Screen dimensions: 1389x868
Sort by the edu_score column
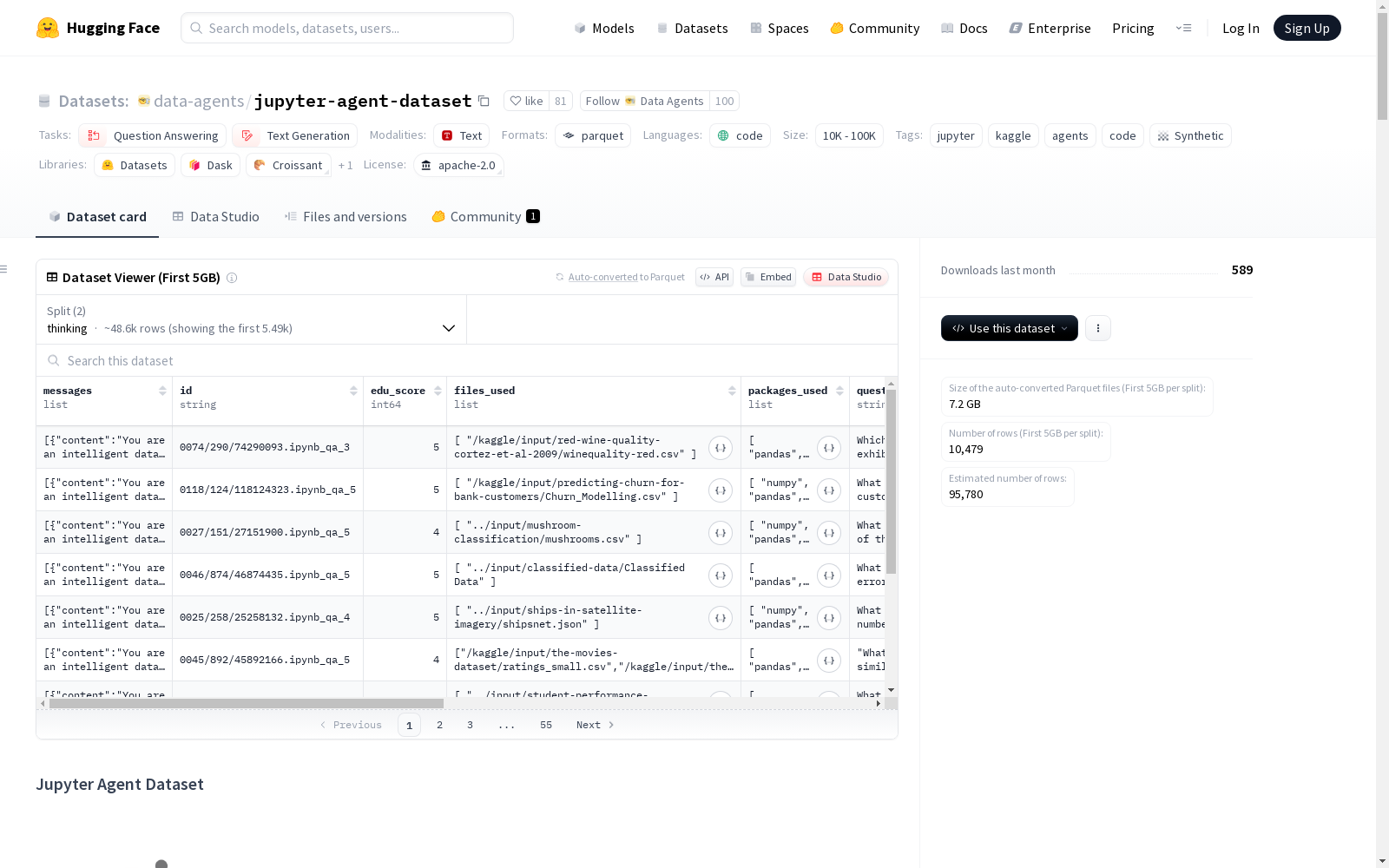click(438, 391)
